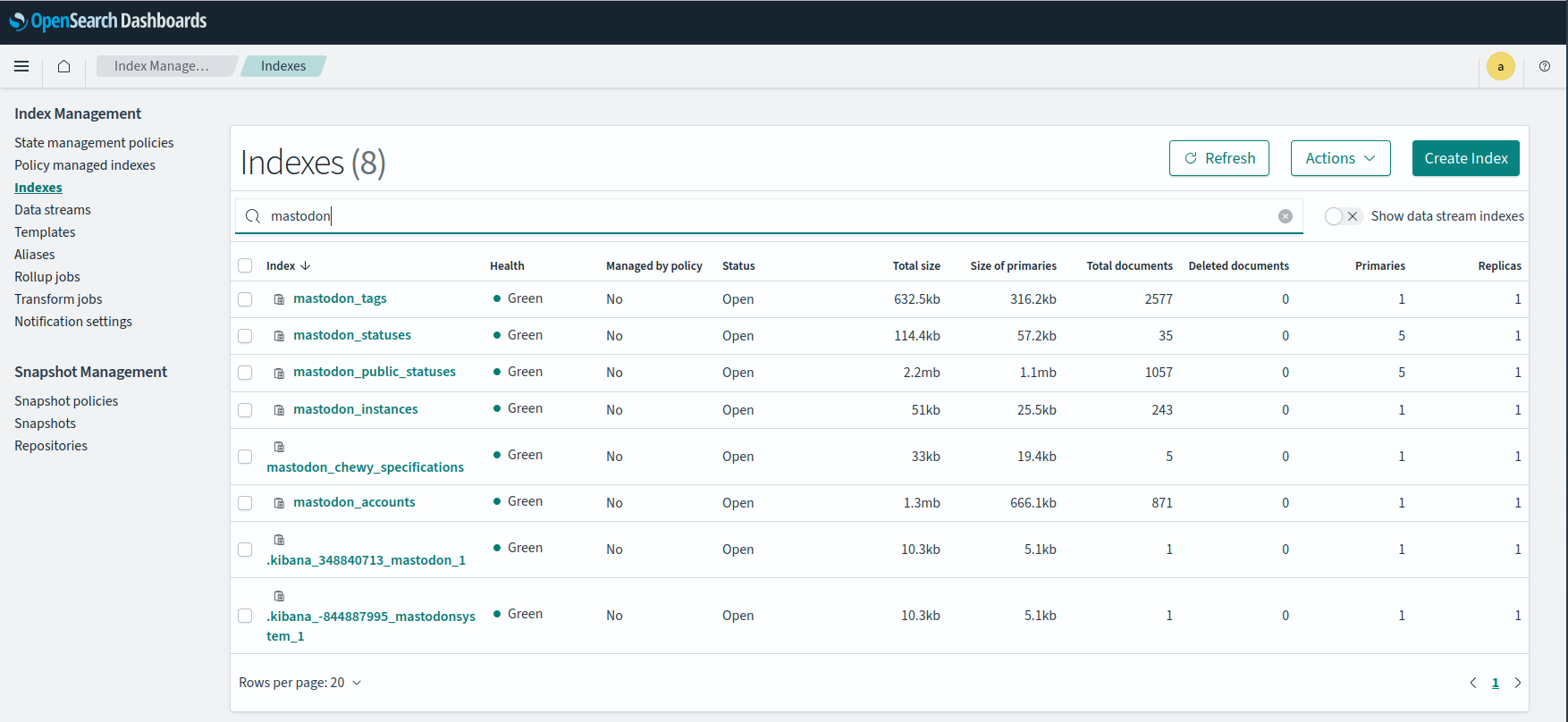The width and height of the screenshot is (1568, 722).
Task: Click the Refresh button
Action: [x=1219, y=158]
